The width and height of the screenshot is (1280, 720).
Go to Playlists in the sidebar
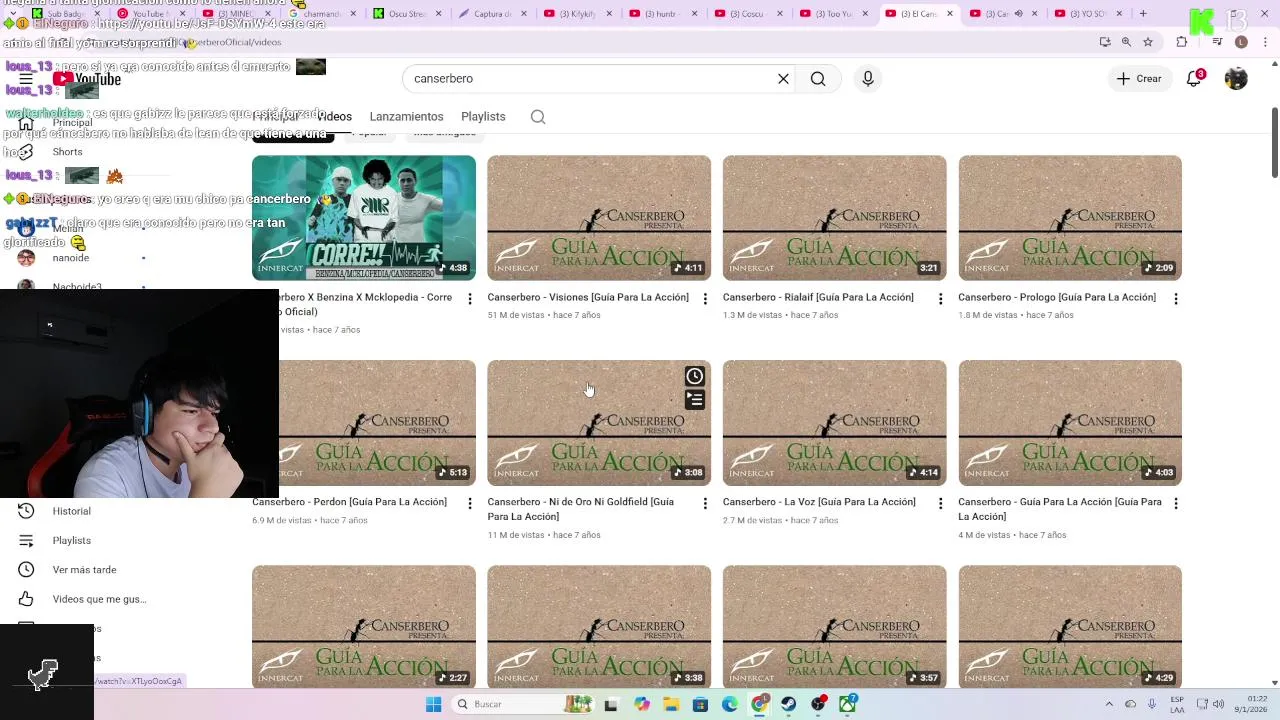(72, 540)
